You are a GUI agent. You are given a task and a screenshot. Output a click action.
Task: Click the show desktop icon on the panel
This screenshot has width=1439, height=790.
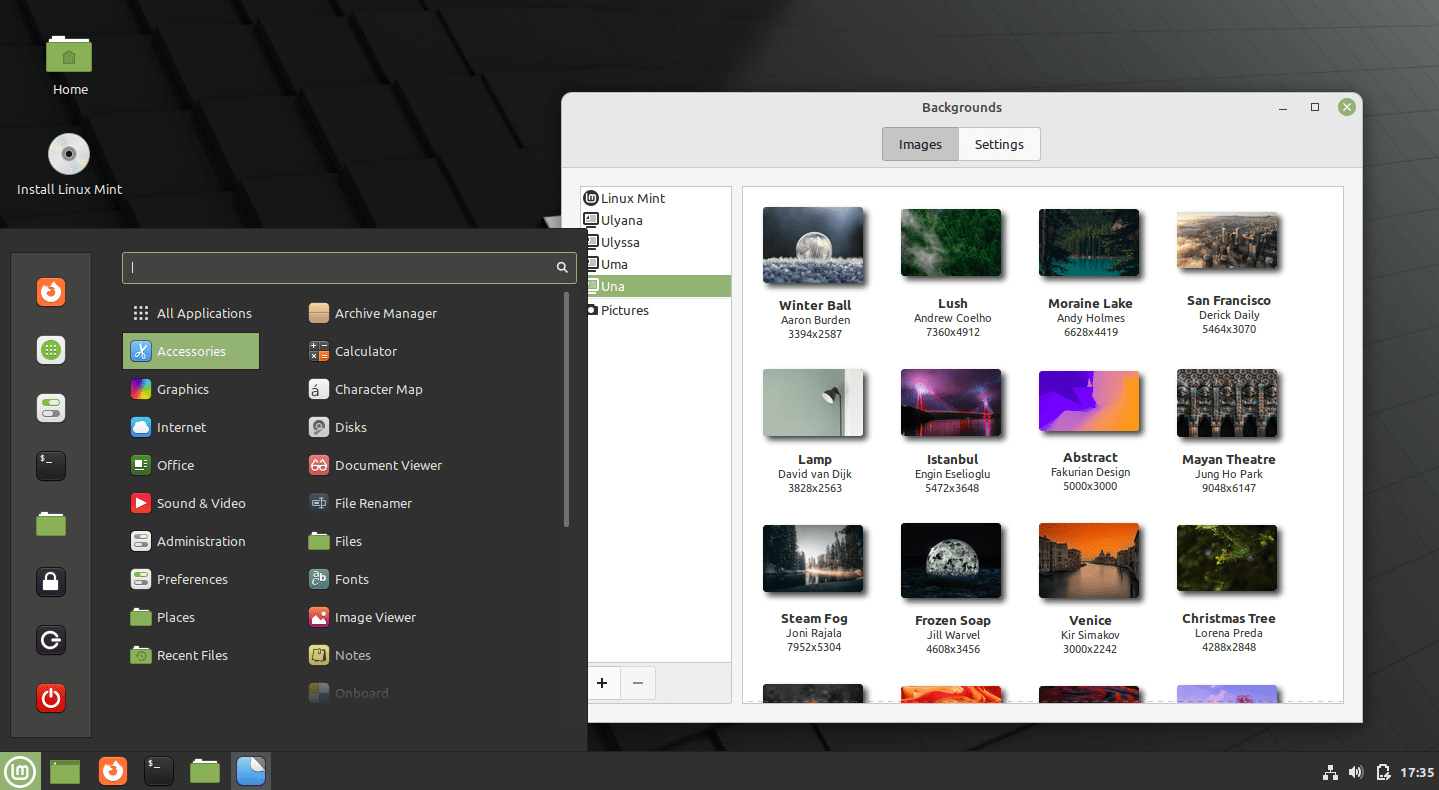point(65,771)
